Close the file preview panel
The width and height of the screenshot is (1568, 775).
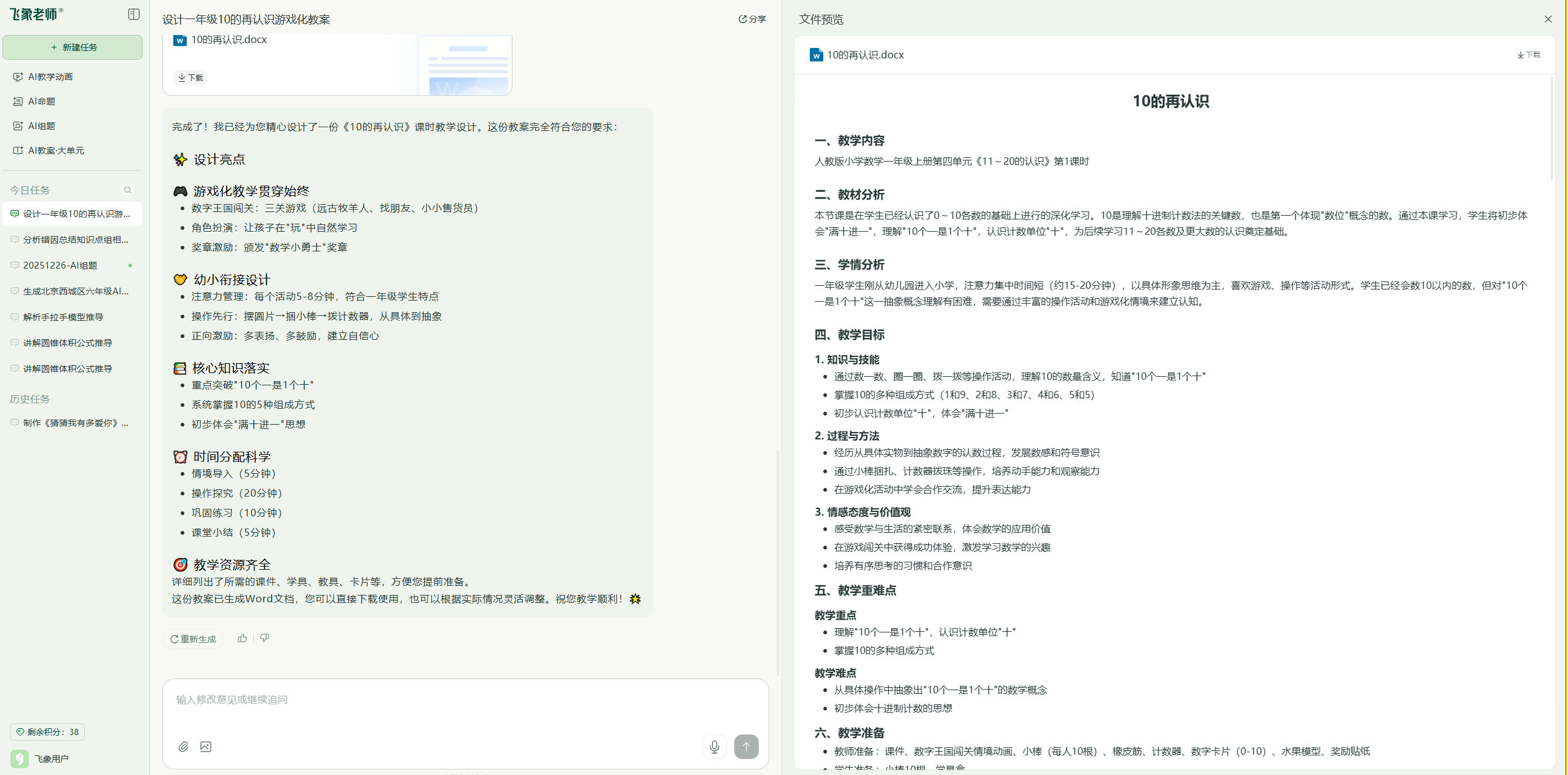(1548, 19)
